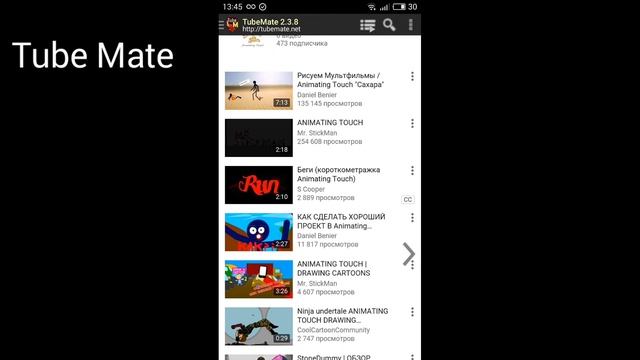Open options for "КАК СДЕЛАТЬ ХОРОШИЙ ПРОЕКТ" video
The height and width of the screenshot is (360, 640).
pyautogui.click(x=412, y=218)
